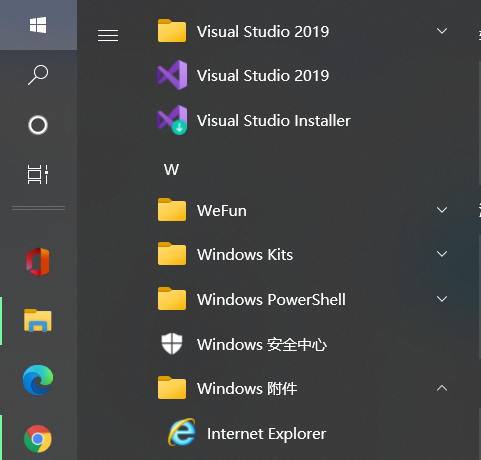Open File Explorer from the taskbar
481x460 pixels.
[38, 320]
